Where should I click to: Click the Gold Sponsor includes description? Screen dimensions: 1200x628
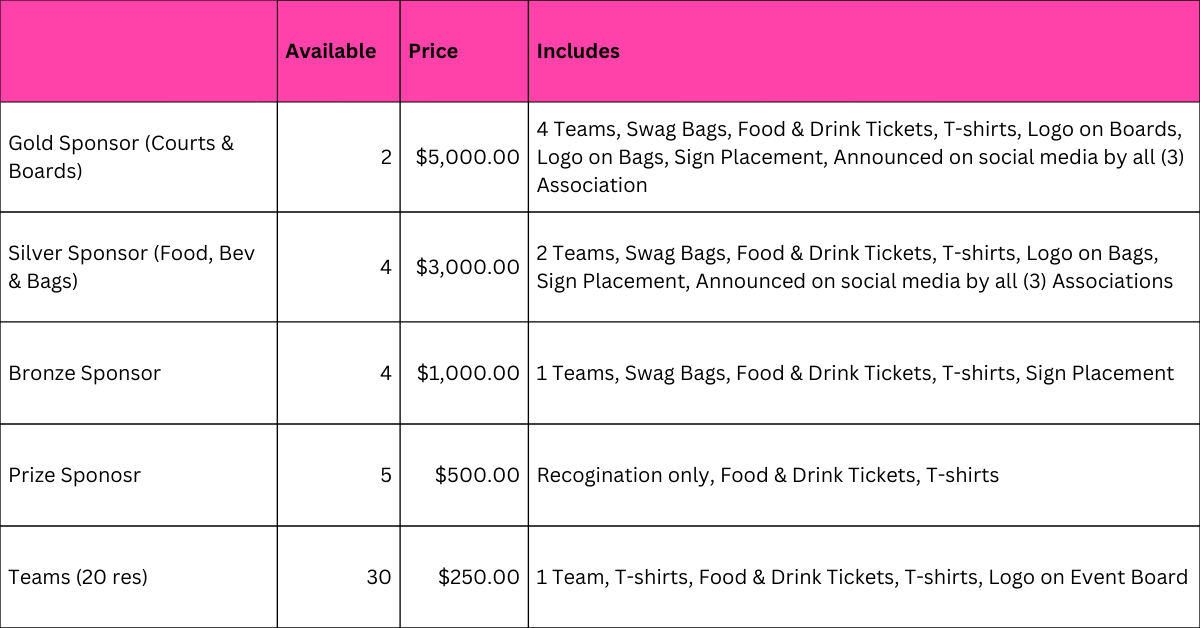coord(859,157)
